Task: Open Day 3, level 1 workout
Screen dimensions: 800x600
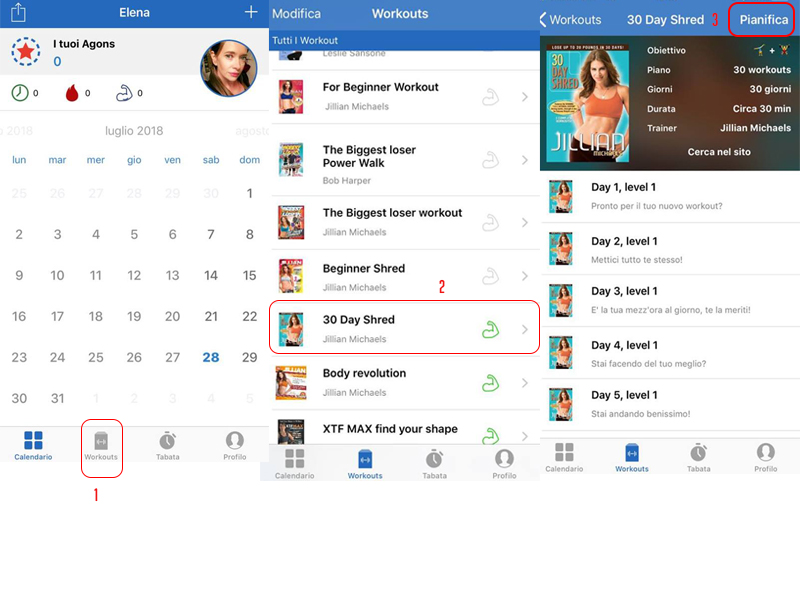Action: pos(670,301)
